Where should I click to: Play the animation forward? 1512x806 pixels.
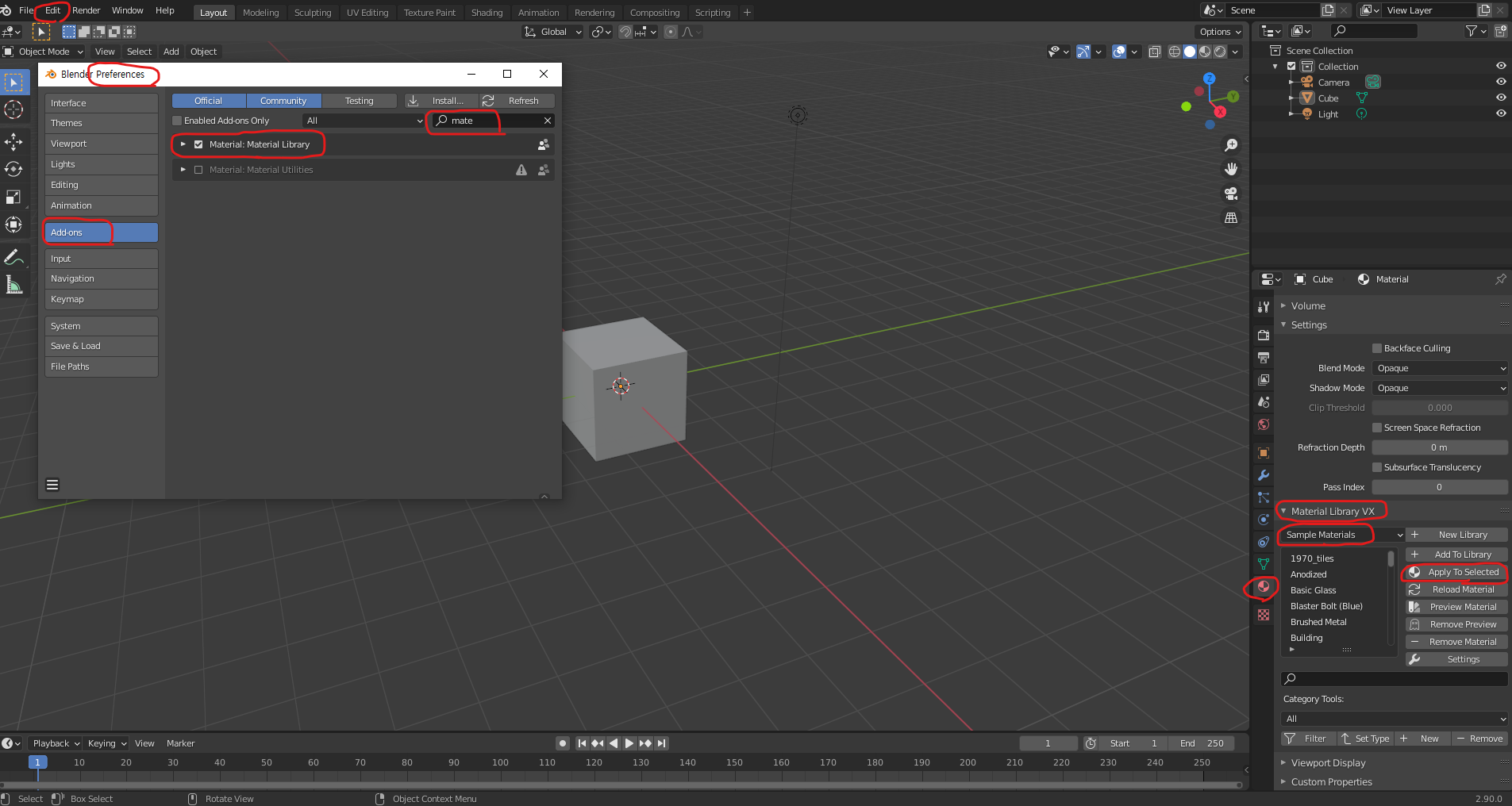[x=629, y=743]
